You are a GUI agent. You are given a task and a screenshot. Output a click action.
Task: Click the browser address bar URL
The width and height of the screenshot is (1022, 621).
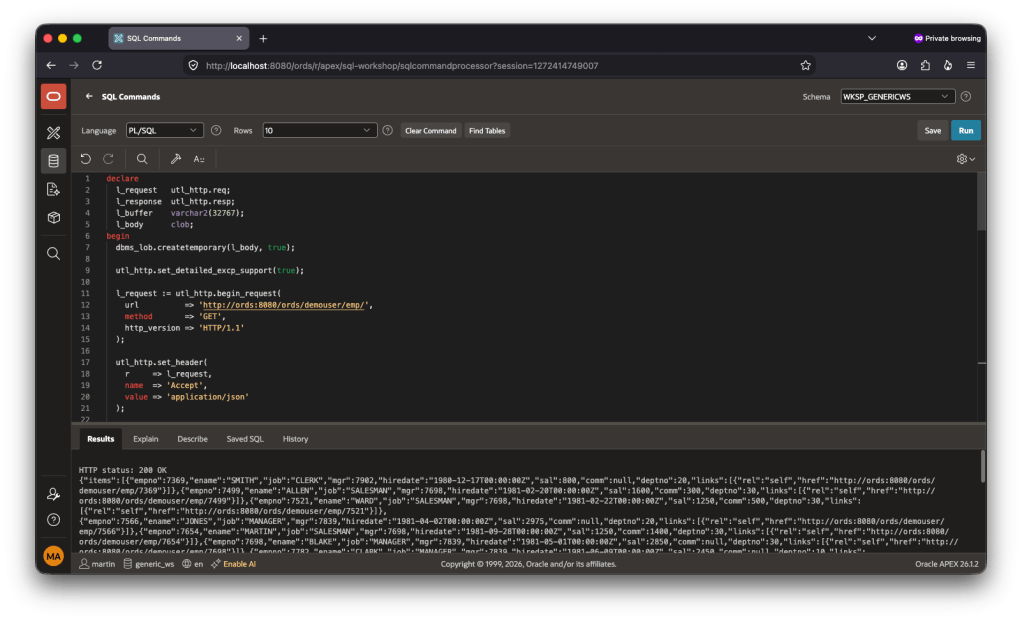coord(402,66)
